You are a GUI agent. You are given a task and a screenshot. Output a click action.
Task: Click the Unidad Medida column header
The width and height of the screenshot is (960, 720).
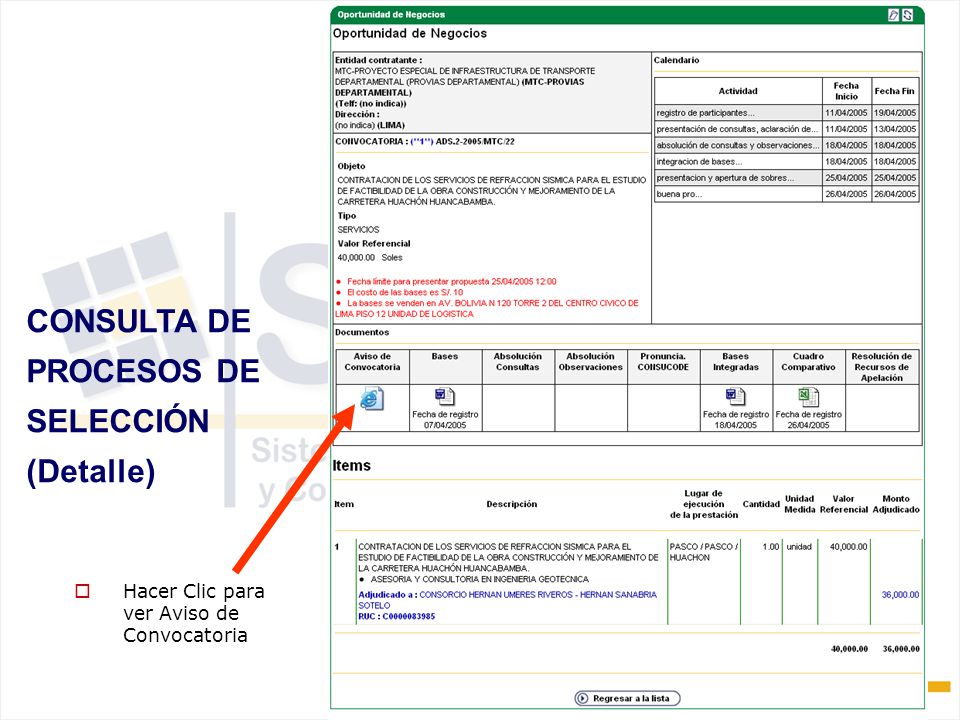pyautogui.click(x=800, y=504)
